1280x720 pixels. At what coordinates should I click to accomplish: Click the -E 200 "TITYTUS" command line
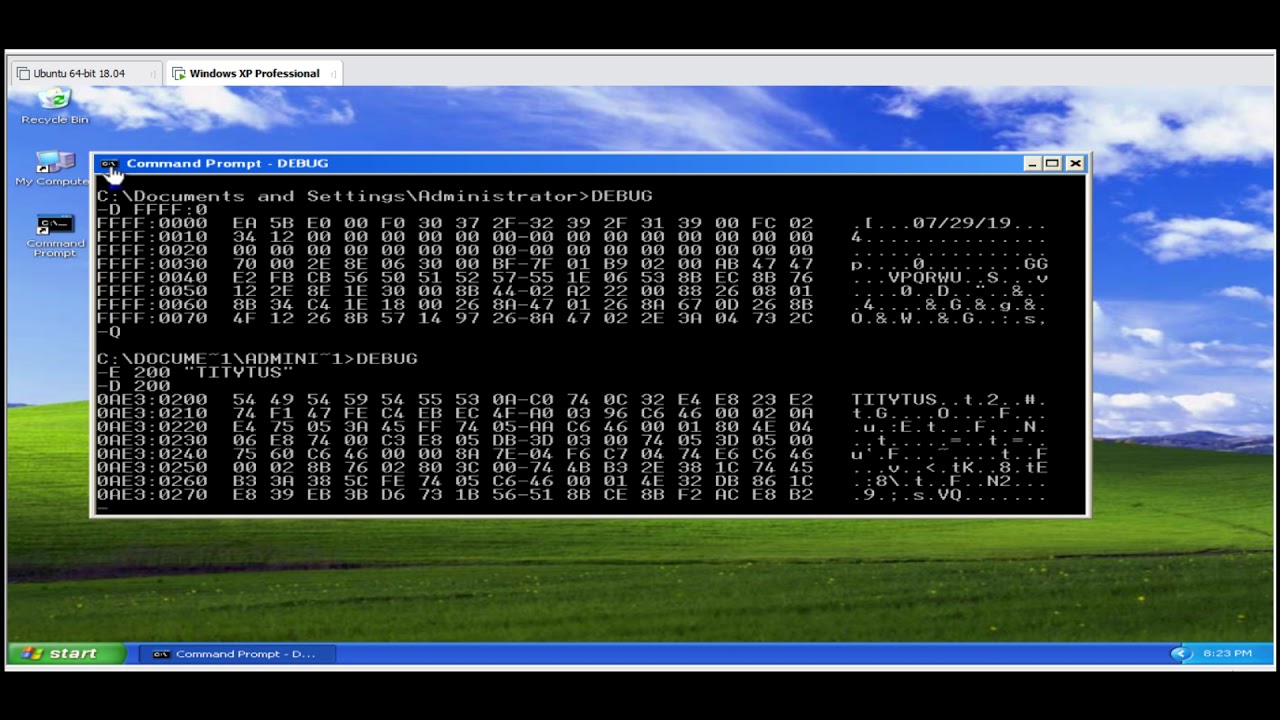(x=195, y=372)
